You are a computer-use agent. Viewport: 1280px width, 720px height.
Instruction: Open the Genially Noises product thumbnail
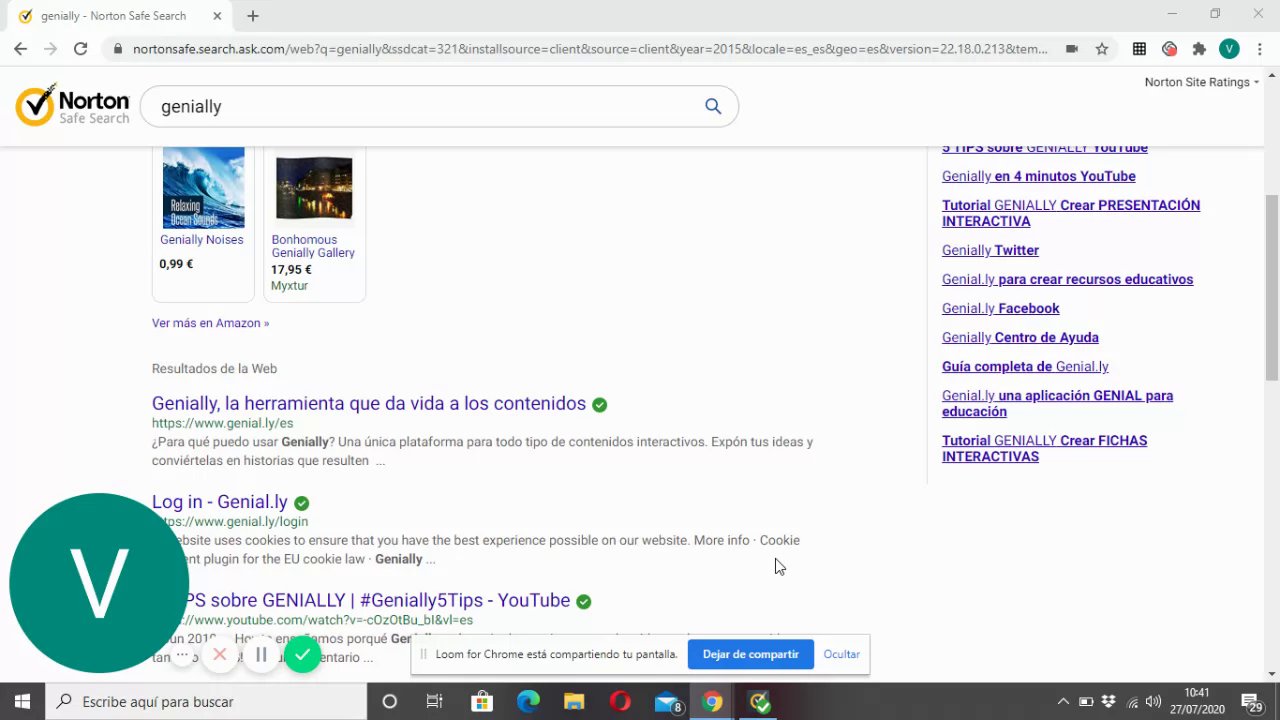[x=203, y=188]
